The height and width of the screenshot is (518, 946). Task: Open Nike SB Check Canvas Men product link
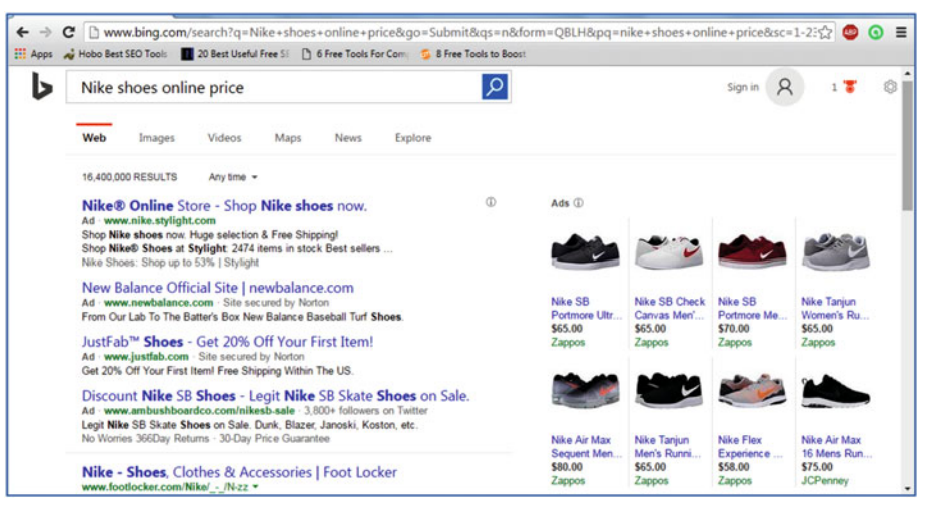click(x=670, y=308)
